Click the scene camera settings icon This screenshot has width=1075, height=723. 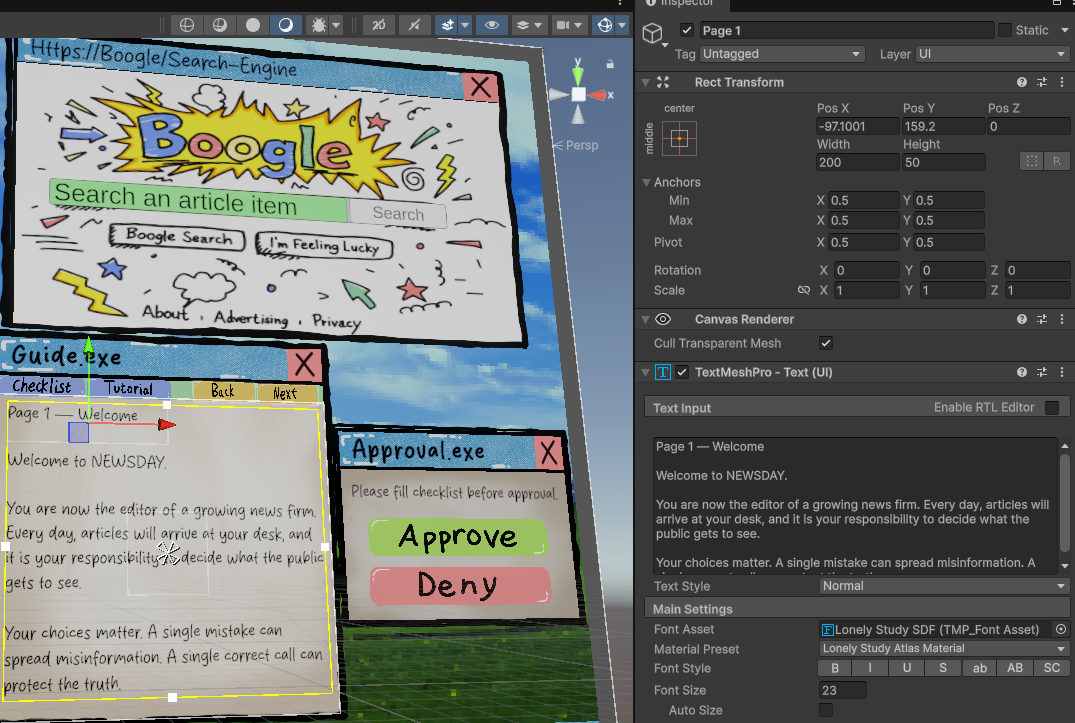563,25
